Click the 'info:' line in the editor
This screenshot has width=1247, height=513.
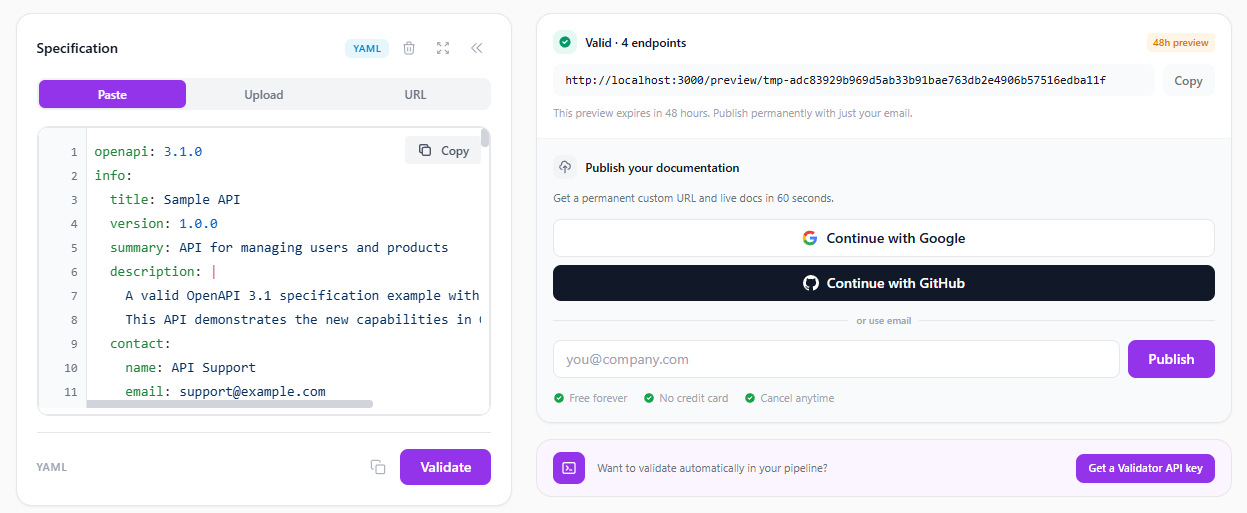113,176
